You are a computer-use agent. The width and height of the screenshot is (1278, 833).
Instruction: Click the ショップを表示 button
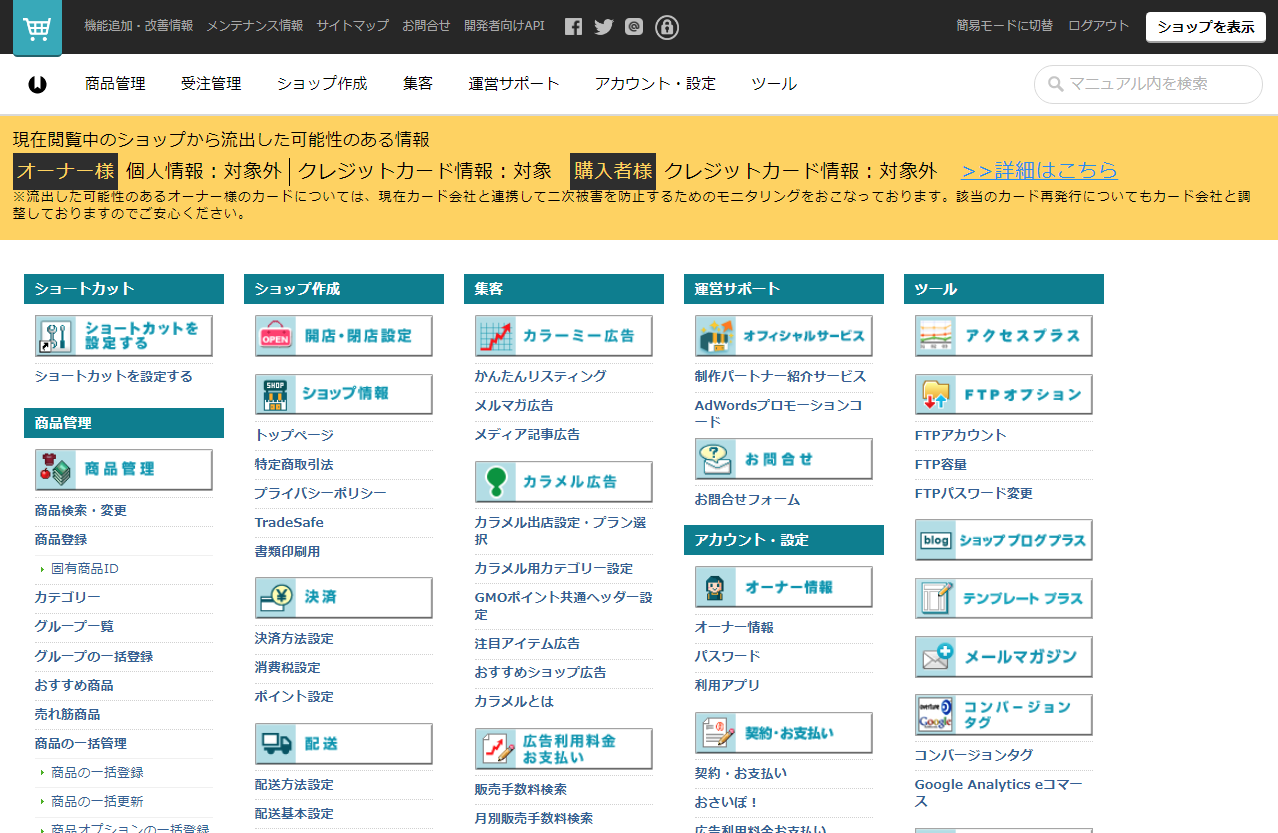[1205, 27]
